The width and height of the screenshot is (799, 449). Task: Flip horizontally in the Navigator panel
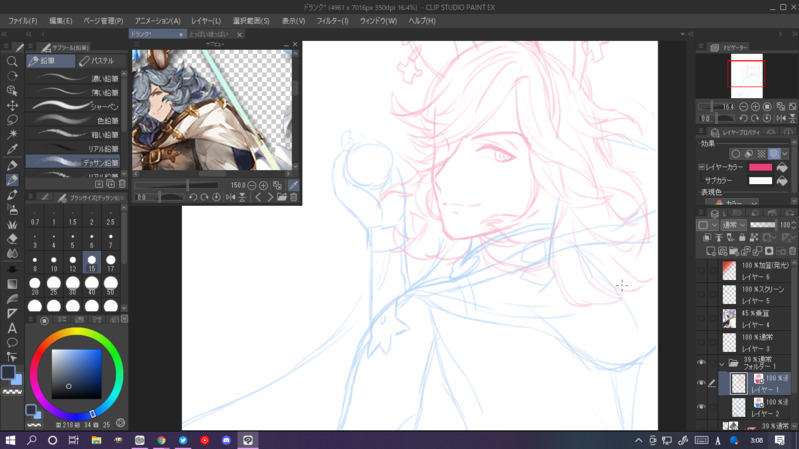pos(781,118)
